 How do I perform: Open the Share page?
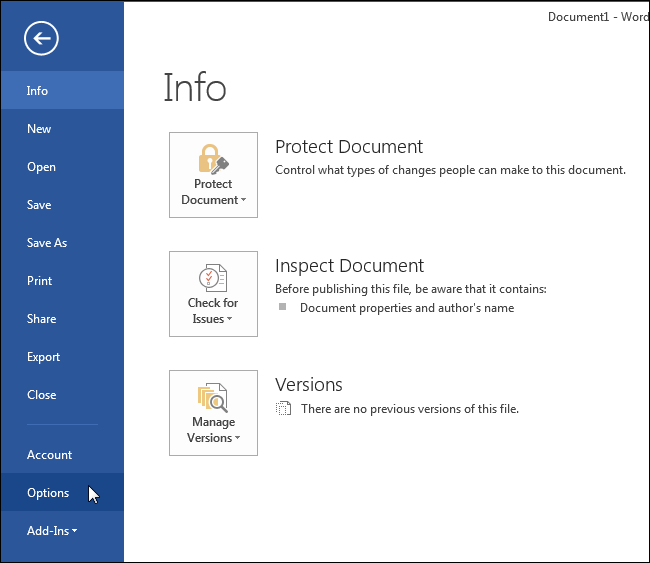[62, 319]
